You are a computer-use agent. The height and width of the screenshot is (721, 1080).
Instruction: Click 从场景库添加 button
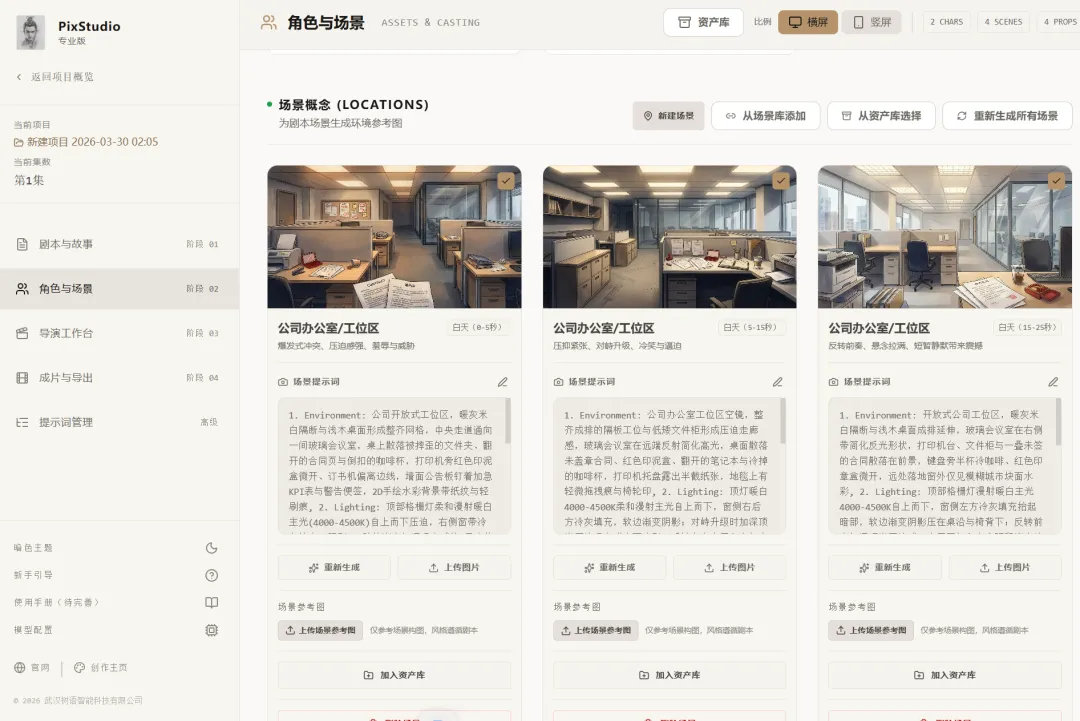tap(765, 116)
